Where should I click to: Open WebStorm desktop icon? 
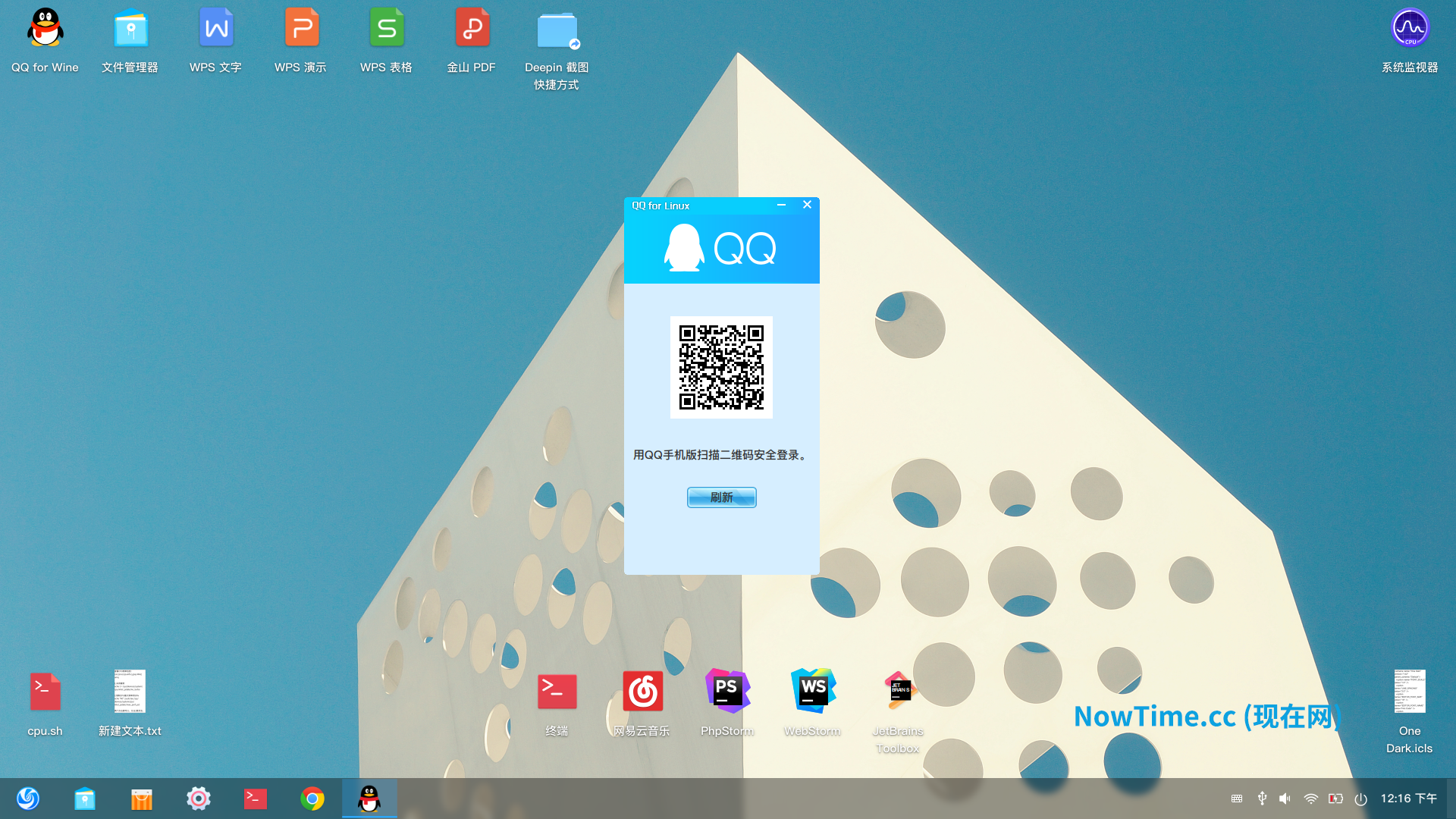812,691
